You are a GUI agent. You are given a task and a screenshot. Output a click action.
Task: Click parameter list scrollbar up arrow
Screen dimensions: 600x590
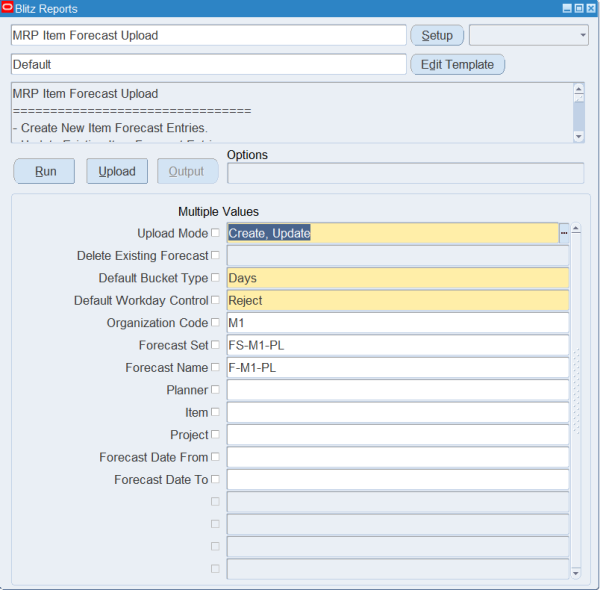(576, 229)
